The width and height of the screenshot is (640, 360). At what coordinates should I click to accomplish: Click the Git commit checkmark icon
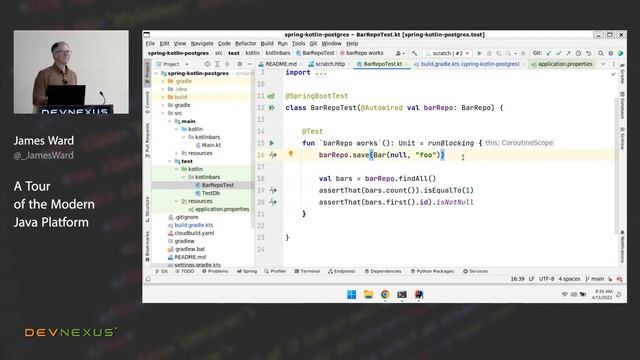point(558,53)
